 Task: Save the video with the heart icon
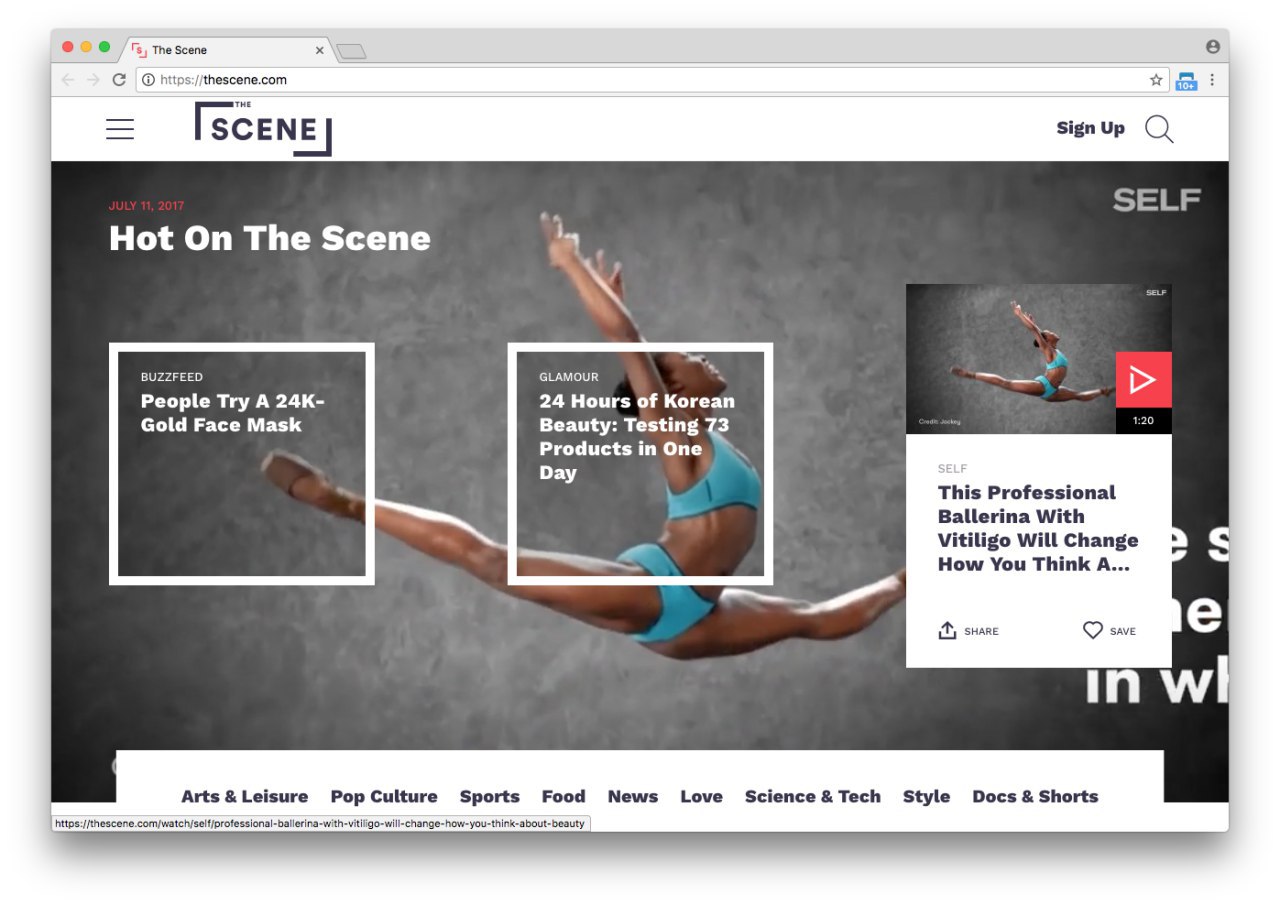[x=1093, y=631]
